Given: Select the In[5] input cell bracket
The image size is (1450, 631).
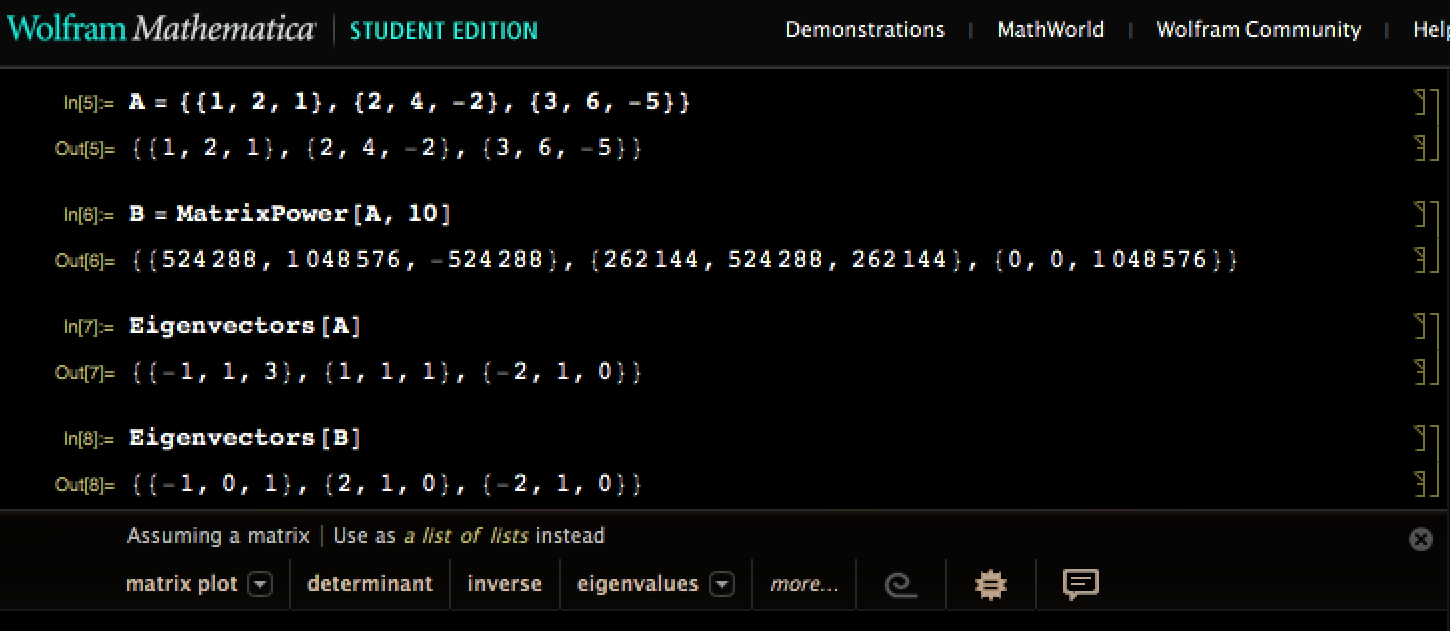Looking at the screenshot, I should tap(1419, 103).
